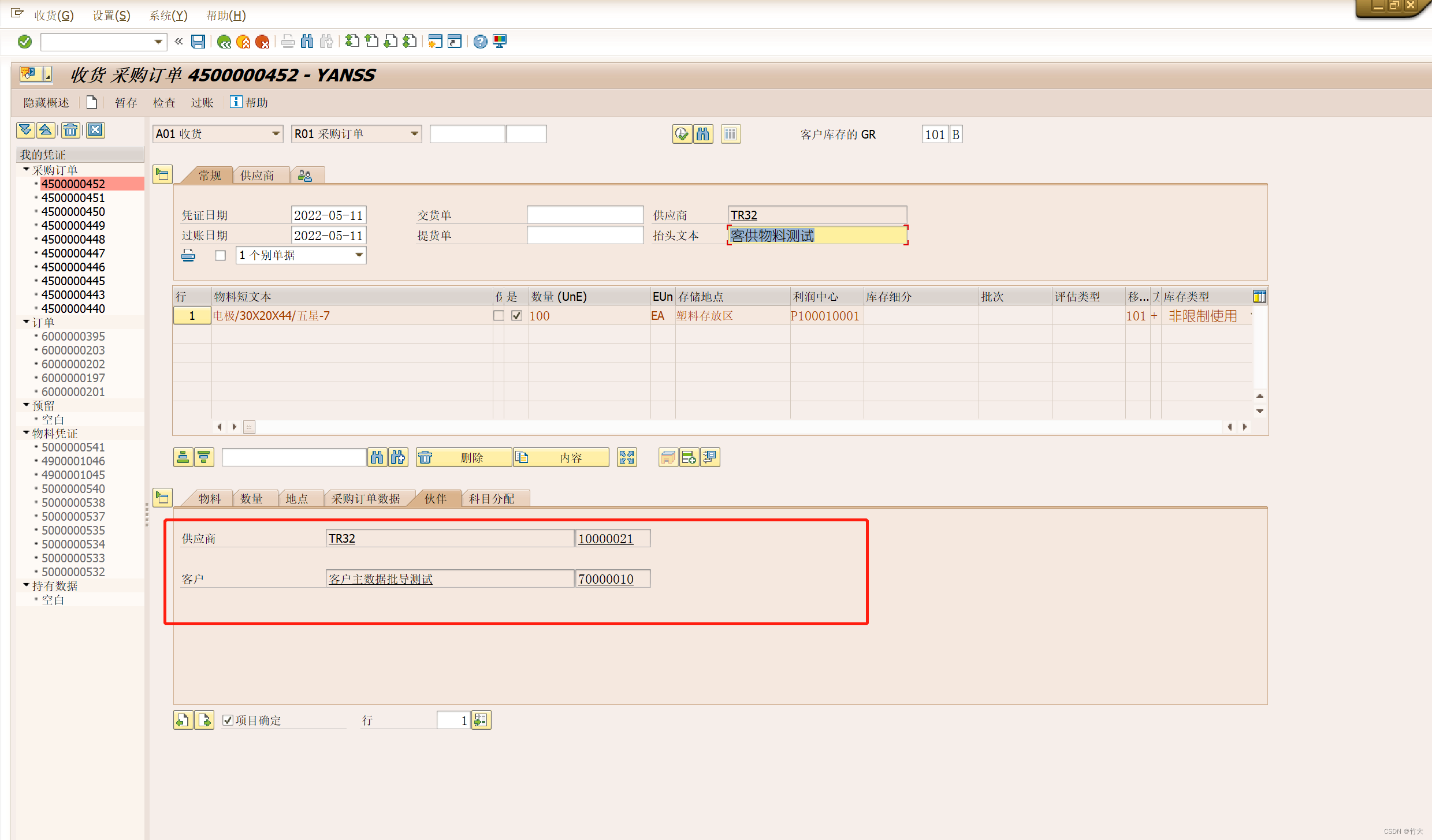Open the R01 采购订单 reference dropdown
Screen dimensions: 1432x840
pos(414,134)
